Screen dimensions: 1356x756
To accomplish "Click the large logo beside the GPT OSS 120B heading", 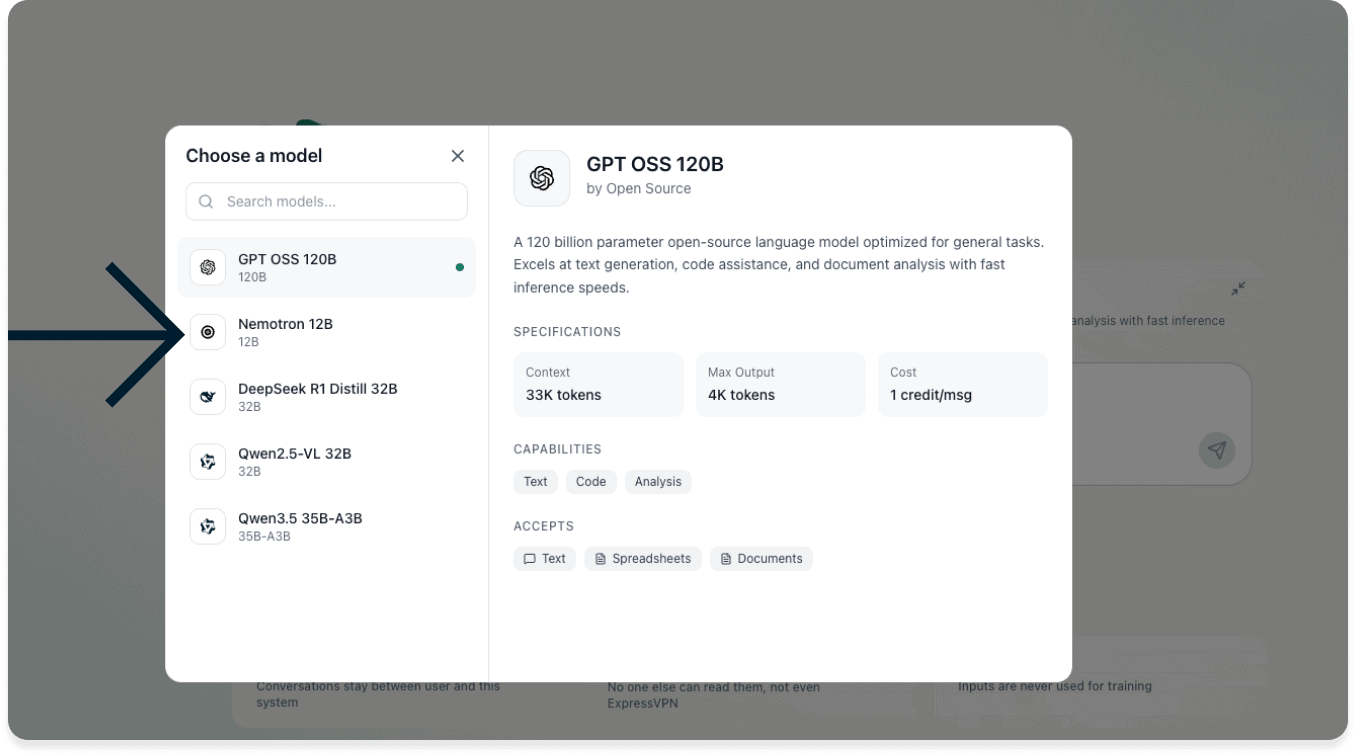I will tap(542, 178).
